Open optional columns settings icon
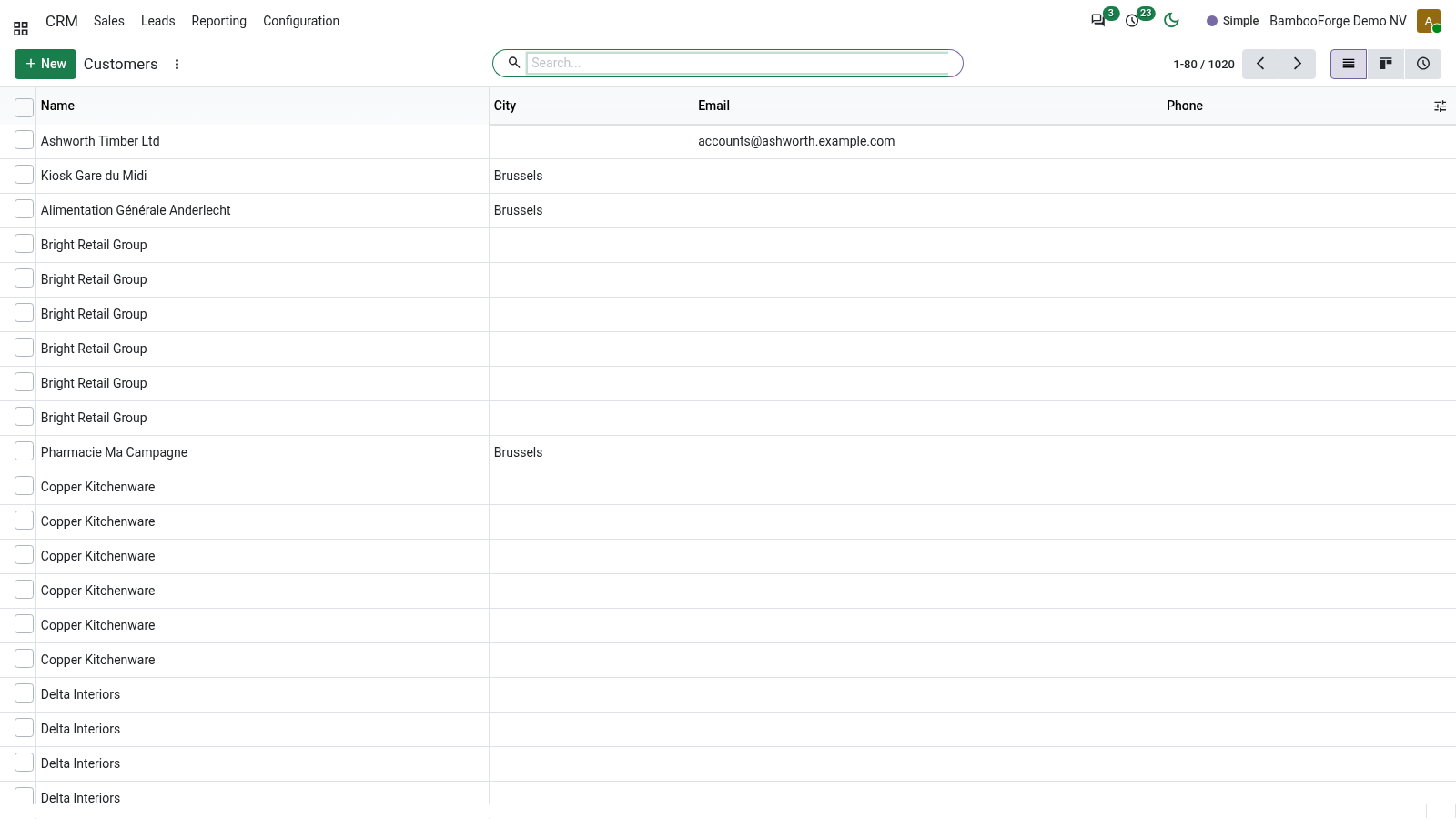This screenshot has width=1456, height=819. 1440,106
